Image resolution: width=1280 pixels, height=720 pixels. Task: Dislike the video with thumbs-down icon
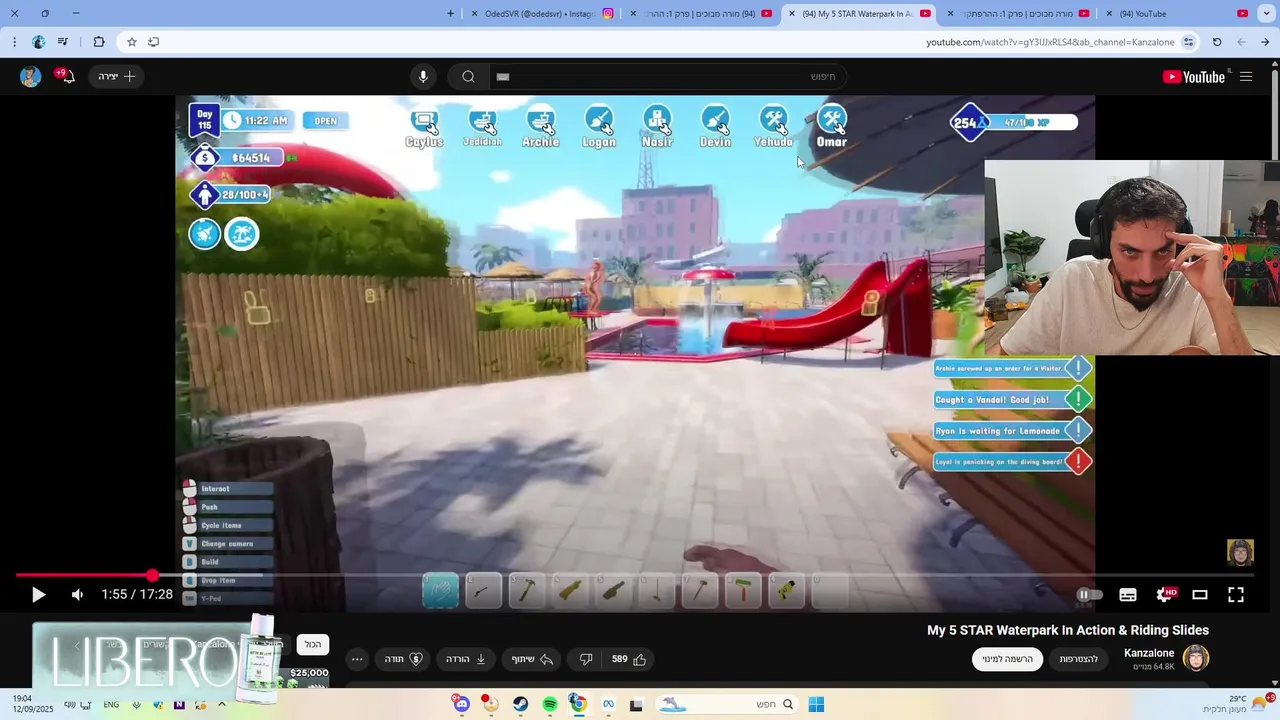[x=586, y=659]
